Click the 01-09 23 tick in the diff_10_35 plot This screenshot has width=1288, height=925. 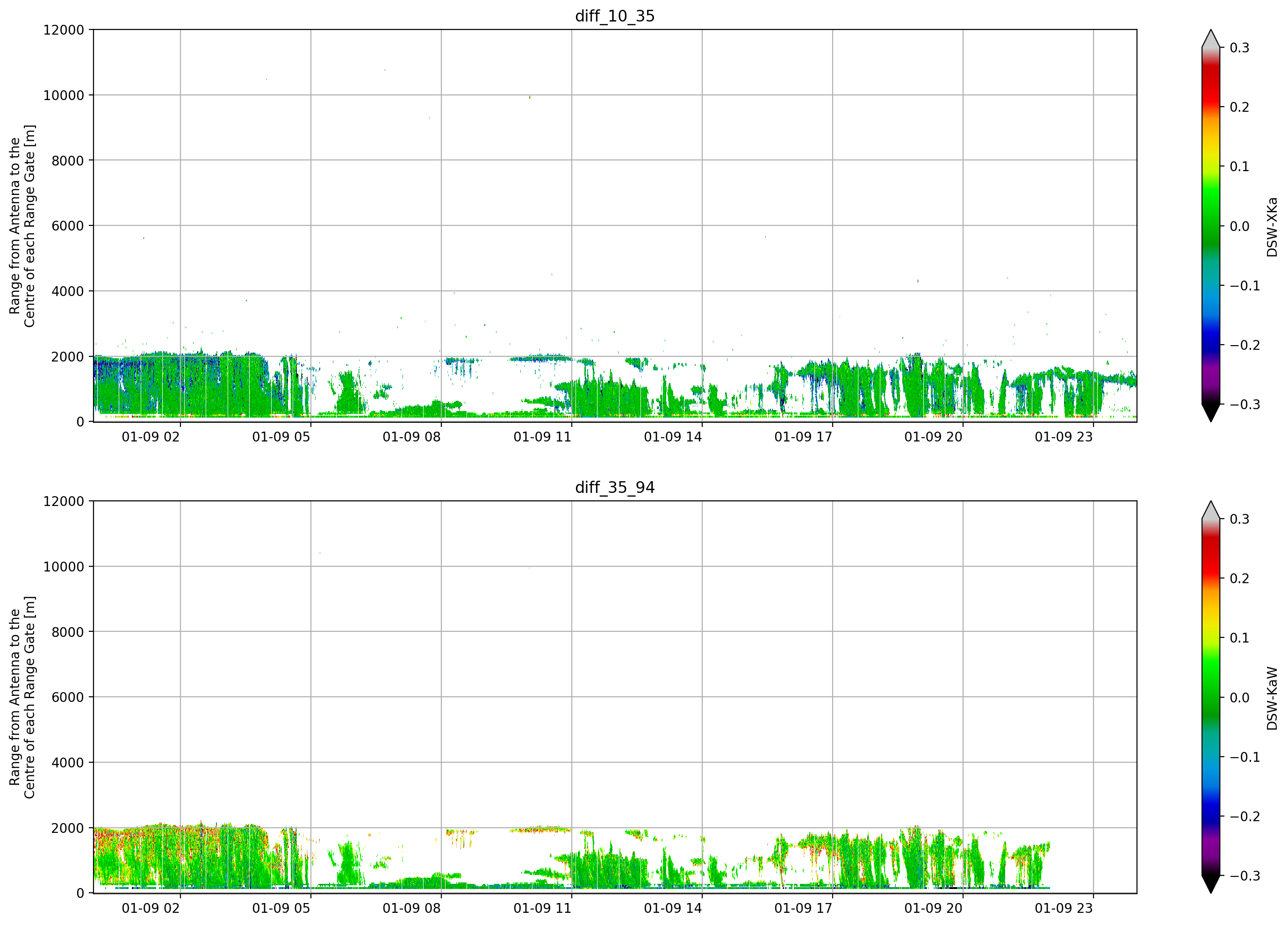pos(1064,437)
